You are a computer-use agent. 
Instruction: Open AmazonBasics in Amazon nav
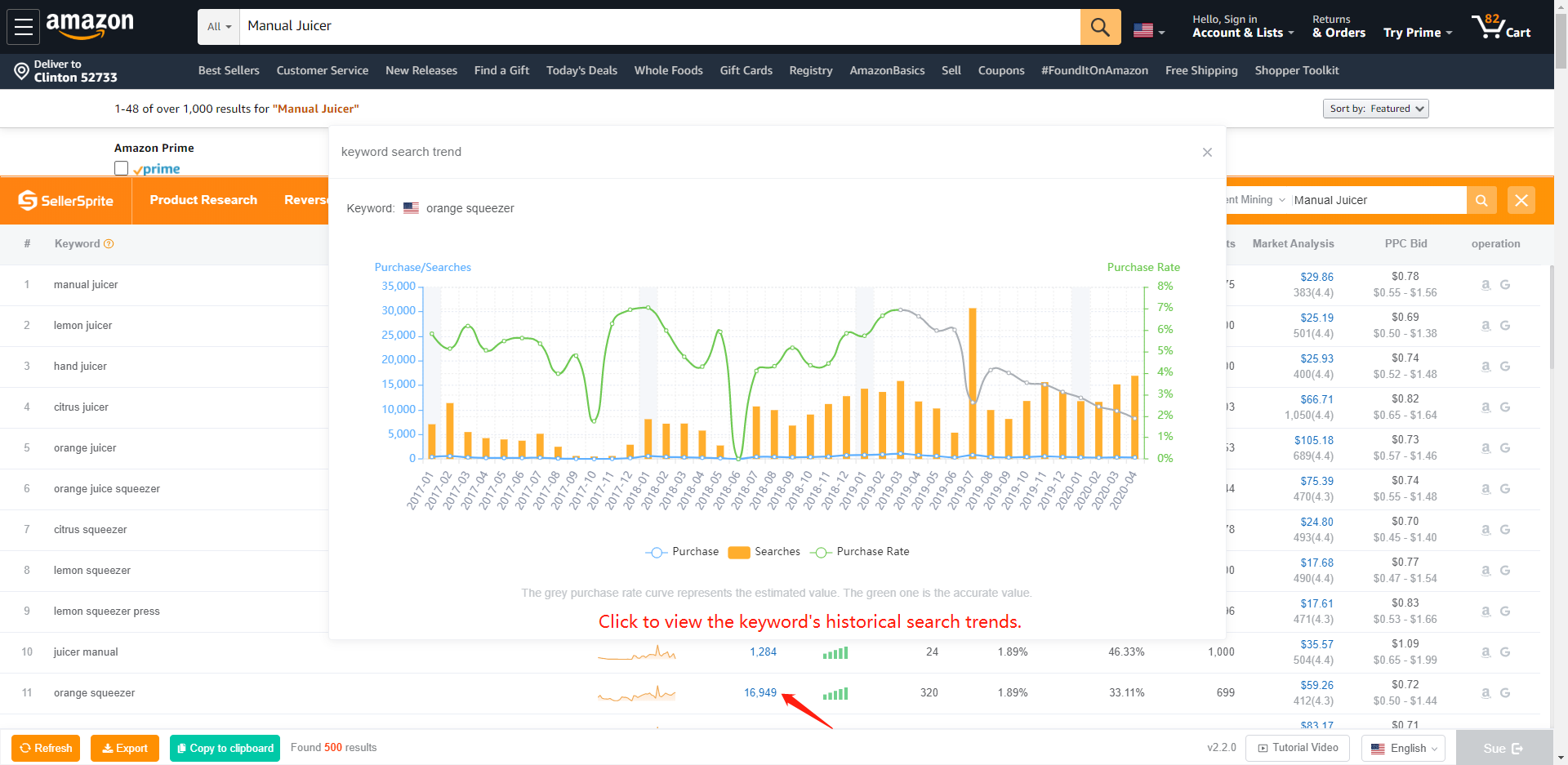click(x=887, y=71)
